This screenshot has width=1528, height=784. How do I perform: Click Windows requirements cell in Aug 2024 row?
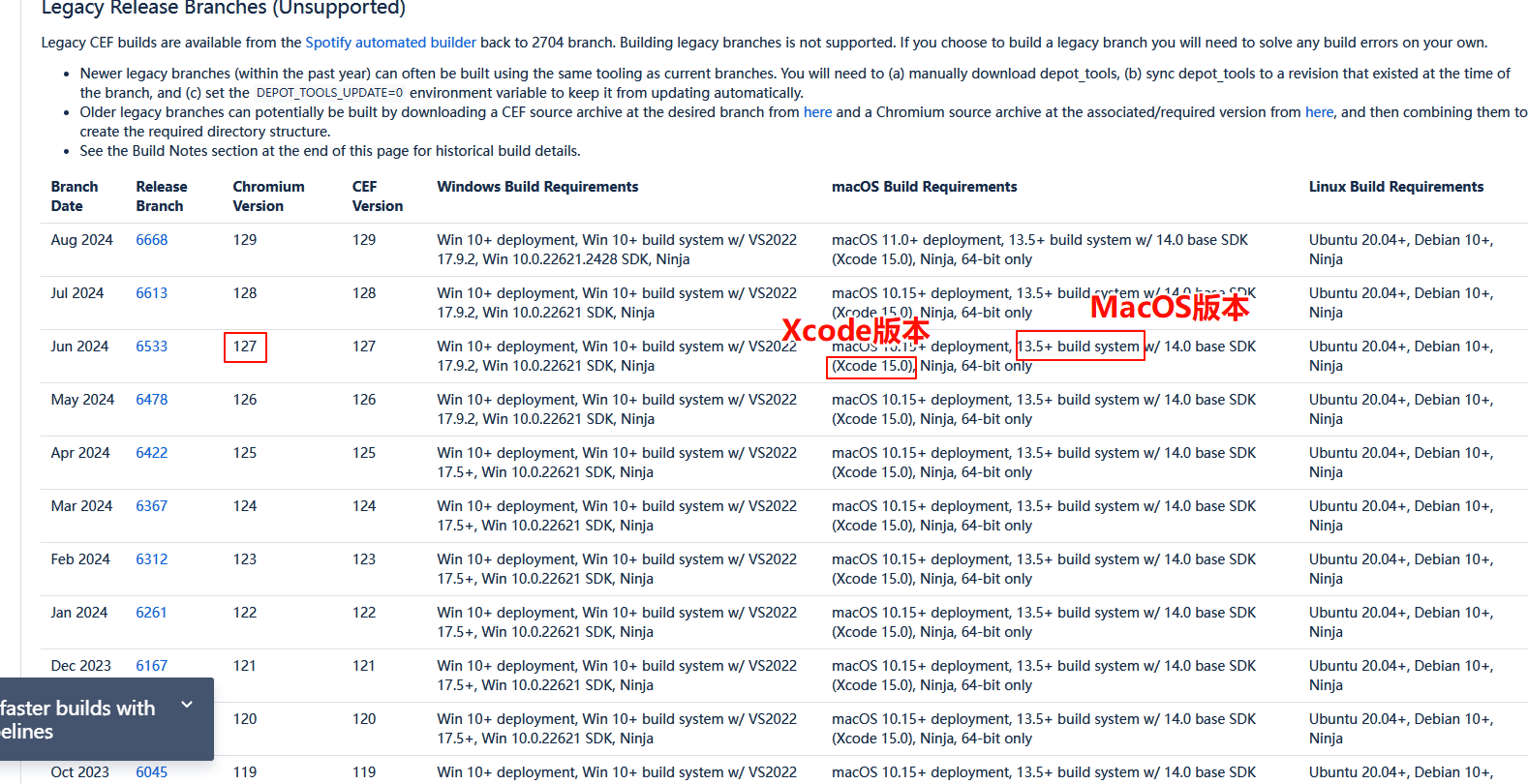617,250
